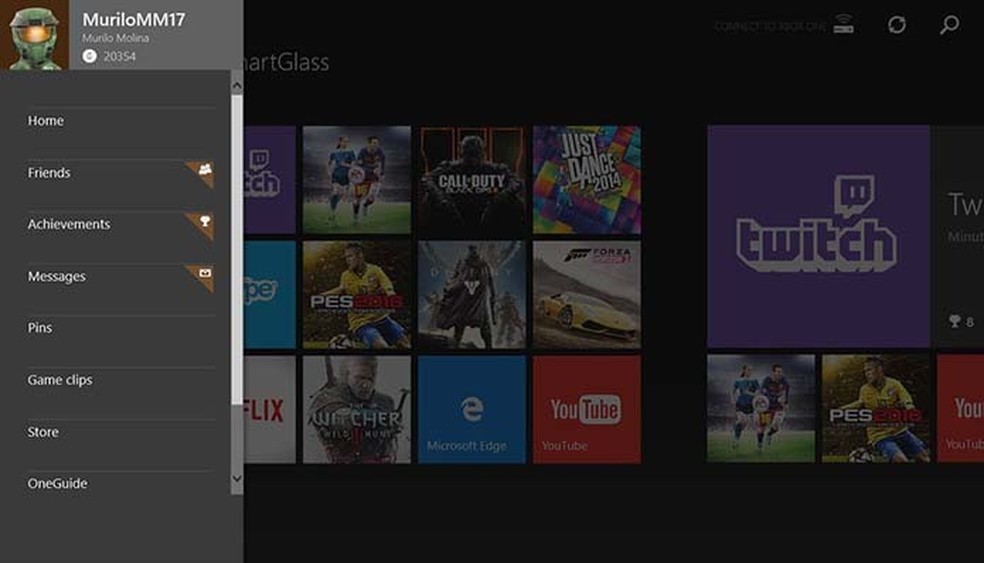Open the Friends people icon badge
The height and width of the screenshot is (563, 984).
pos(205,169)
